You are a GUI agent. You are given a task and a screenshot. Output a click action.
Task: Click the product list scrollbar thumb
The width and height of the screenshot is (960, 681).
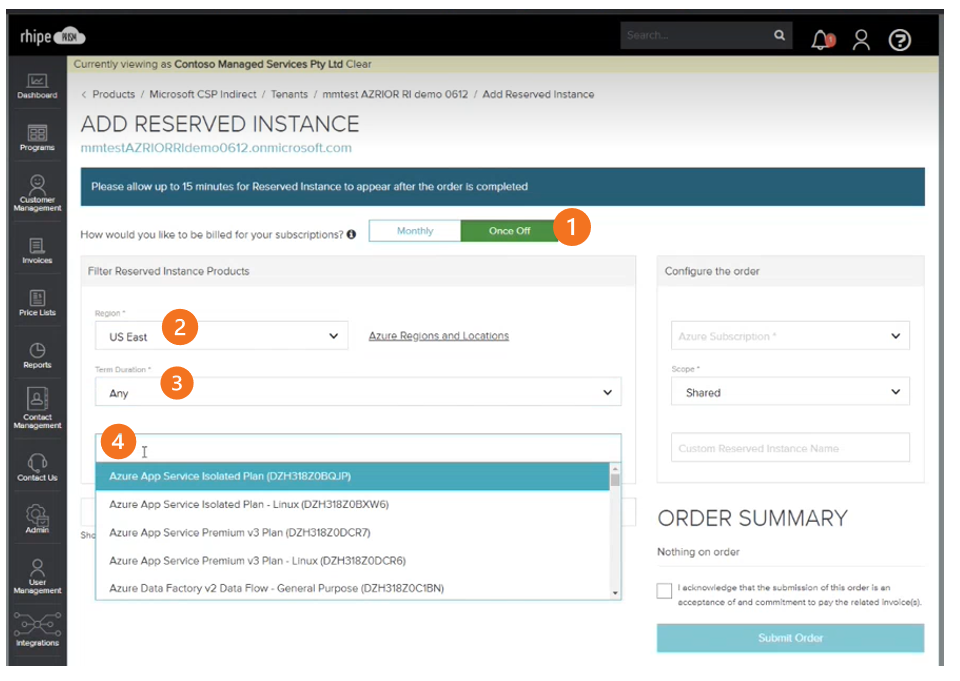click(x=615, y=480)
